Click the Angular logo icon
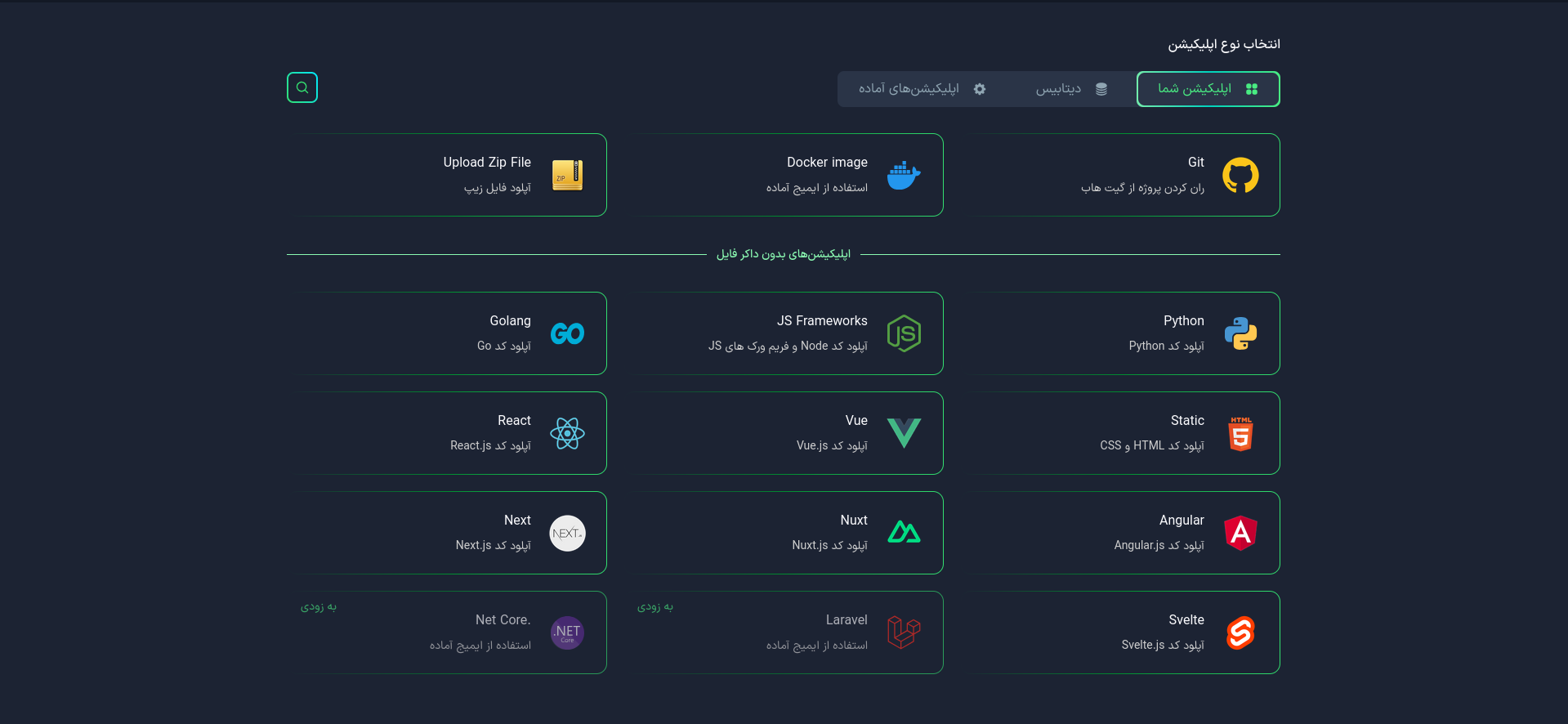 click(x=1240, y=533)
